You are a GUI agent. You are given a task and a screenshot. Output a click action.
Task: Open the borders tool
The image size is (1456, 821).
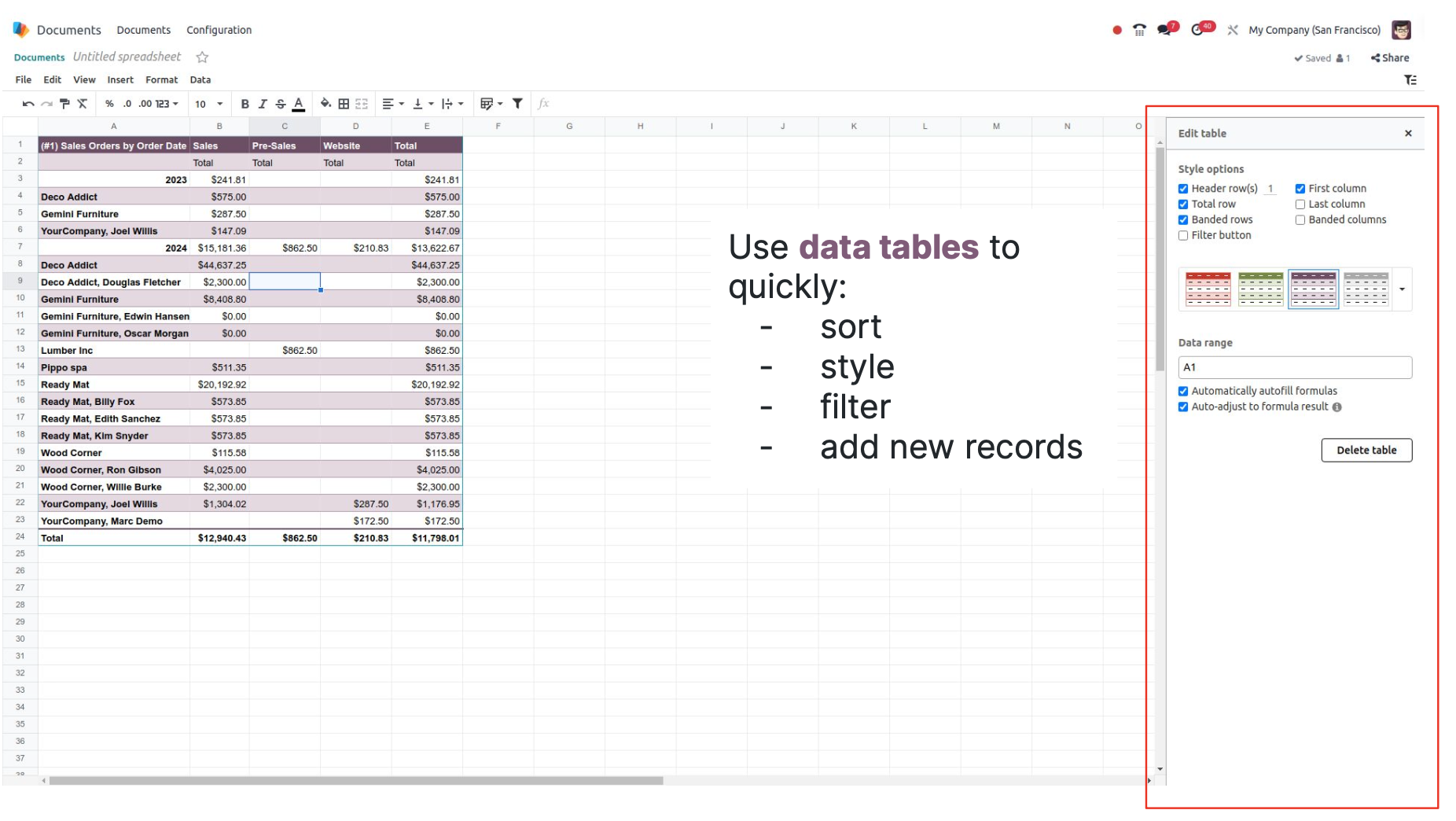[x=343, y=103]
